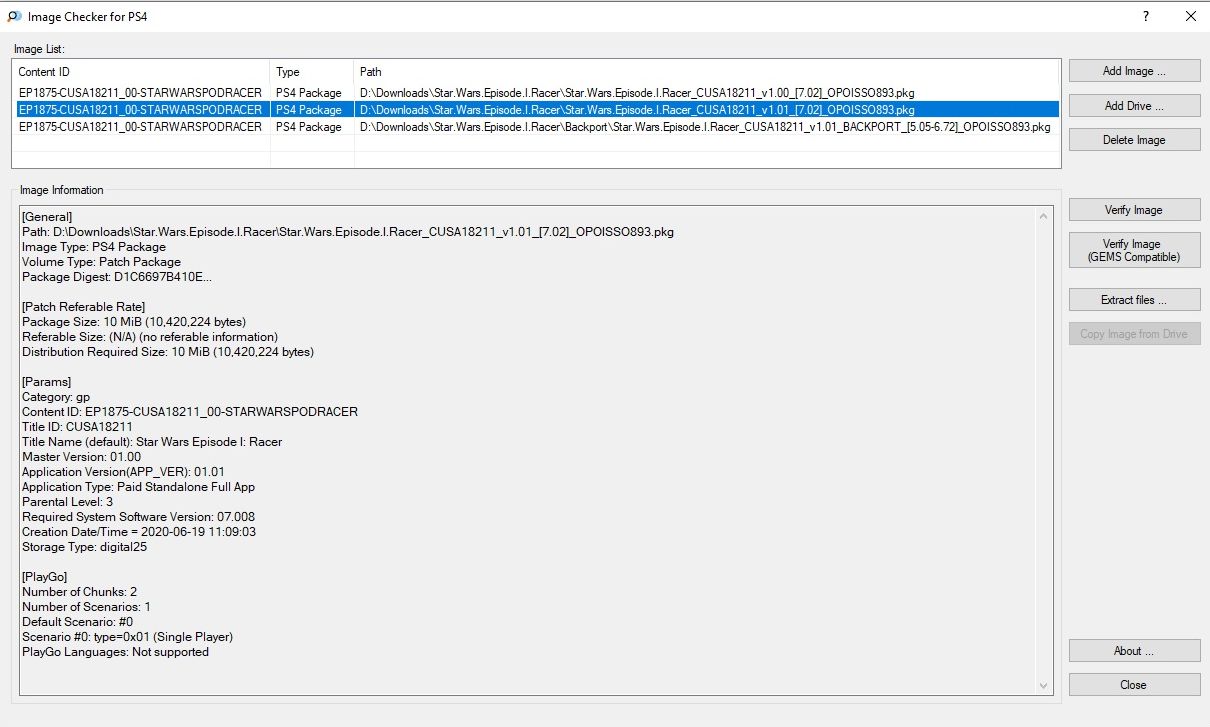The width and height of the screenshot is (1210, 727).
Task: Click the Application Type: Paid Standalone Full App line
Action: (x=138, y=487)
